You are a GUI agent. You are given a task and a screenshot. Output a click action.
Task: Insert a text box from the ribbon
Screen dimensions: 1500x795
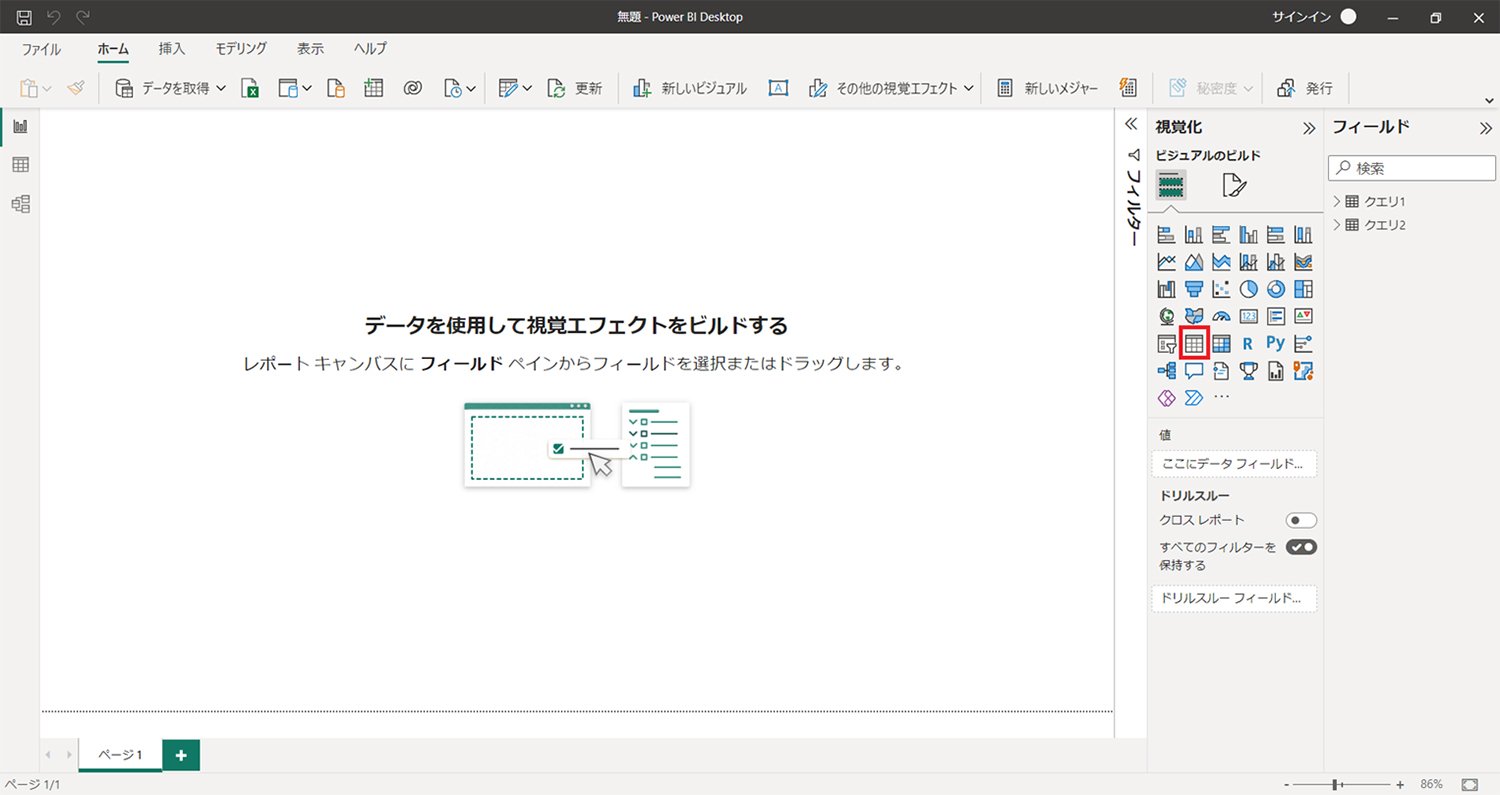tap(779, 88)
